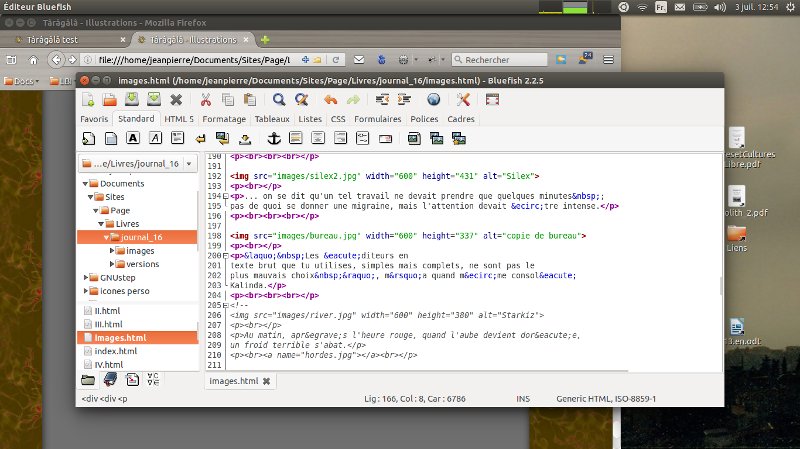Collapse the Livres folder
This screenshot has width=800, height=449.
(101, 224)
